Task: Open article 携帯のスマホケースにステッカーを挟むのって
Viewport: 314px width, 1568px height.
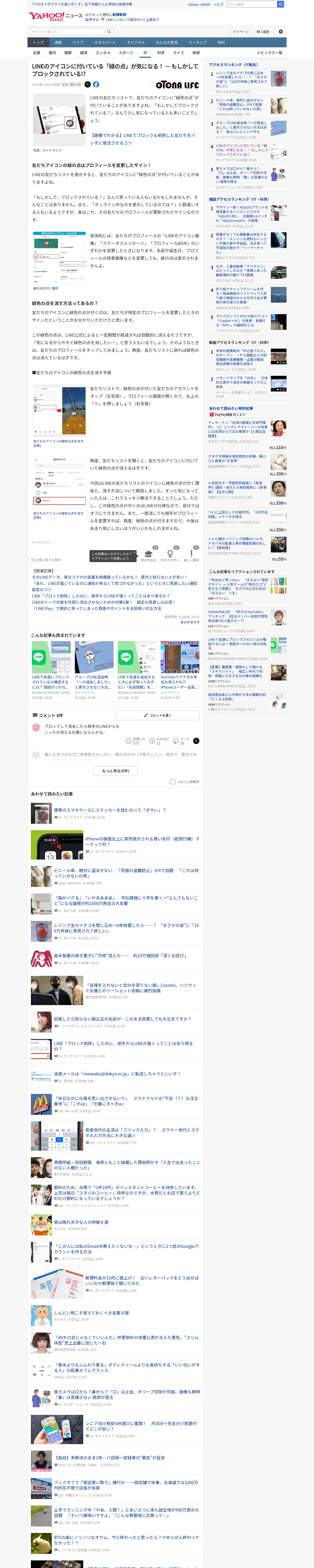Action: coord(110,810)
